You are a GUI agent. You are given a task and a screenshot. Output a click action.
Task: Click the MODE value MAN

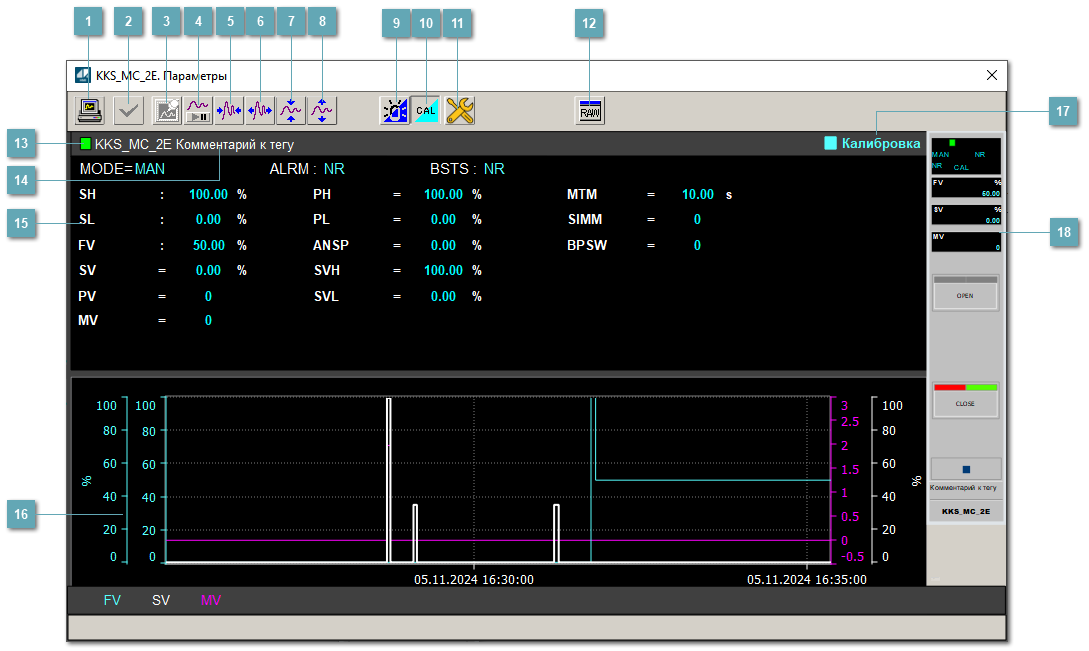(150, 169)
